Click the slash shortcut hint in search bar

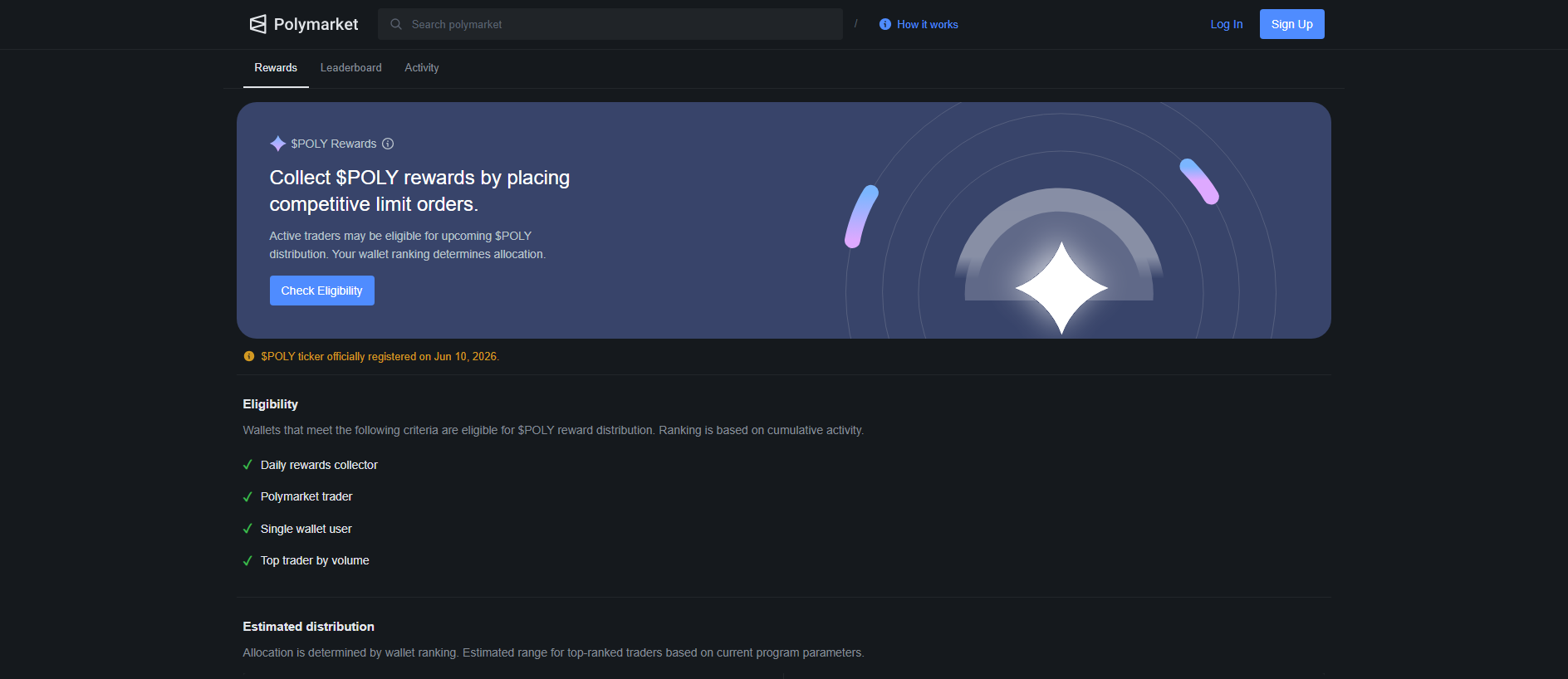coord(855,24)
